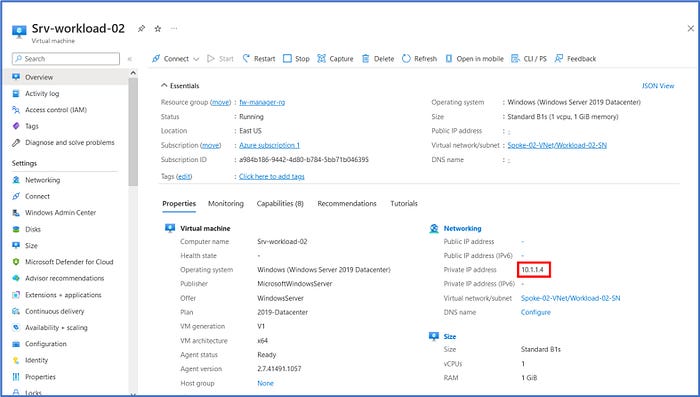Screen dimensions: 700x397
Task: Open the Tutorials tab
Action: click(404, 204)
